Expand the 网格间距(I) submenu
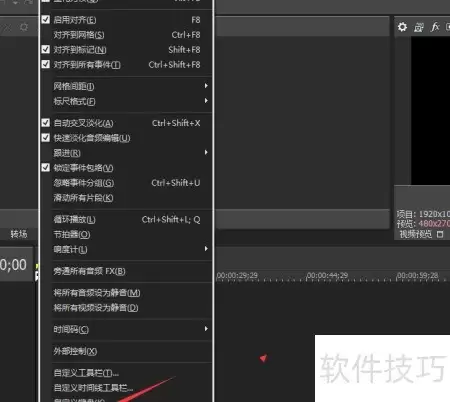 pyautogui.click(x=126, y=86)
